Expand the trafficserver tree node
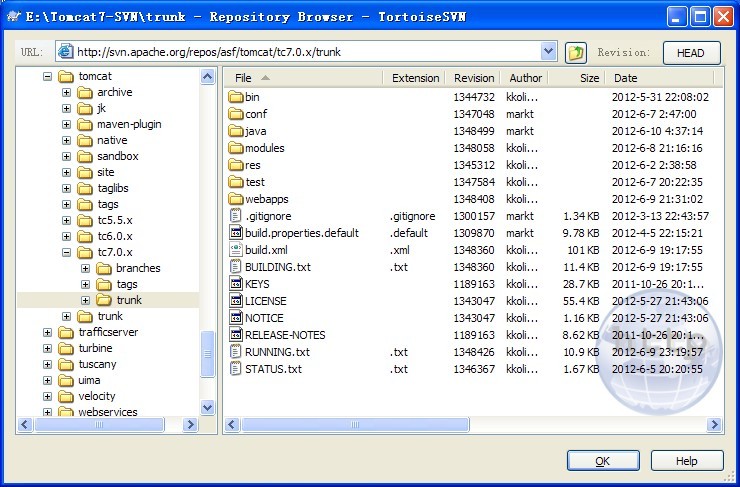Screen dimensions: 740x487 [47, 332]
